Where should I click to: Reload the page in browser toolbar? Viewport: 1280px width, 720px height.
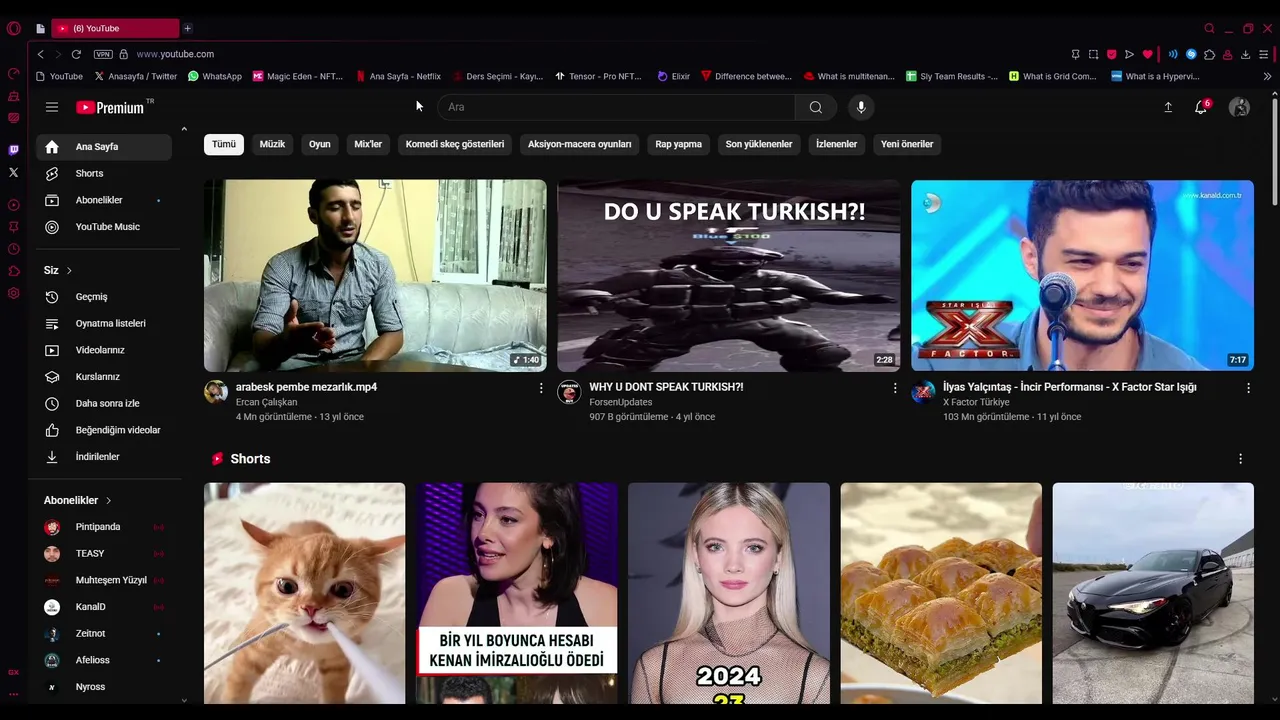coord(76,54)
